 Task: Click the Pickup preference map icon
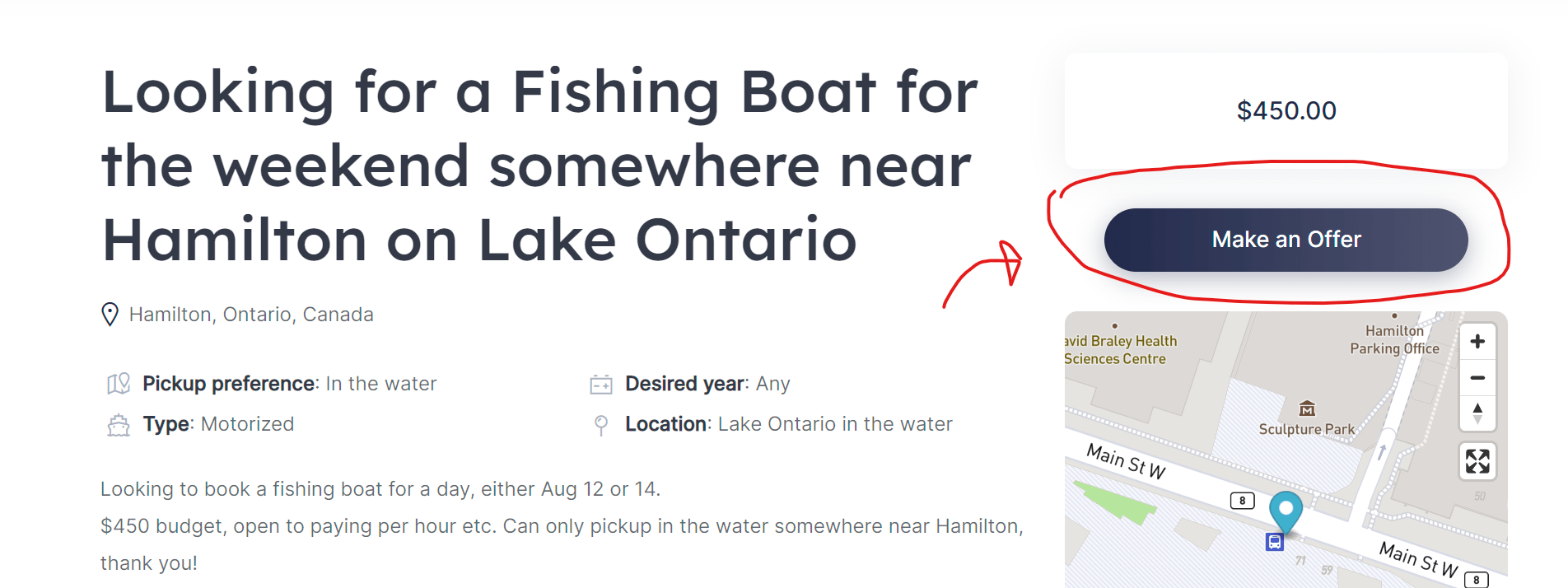click(x=119, y=384)
